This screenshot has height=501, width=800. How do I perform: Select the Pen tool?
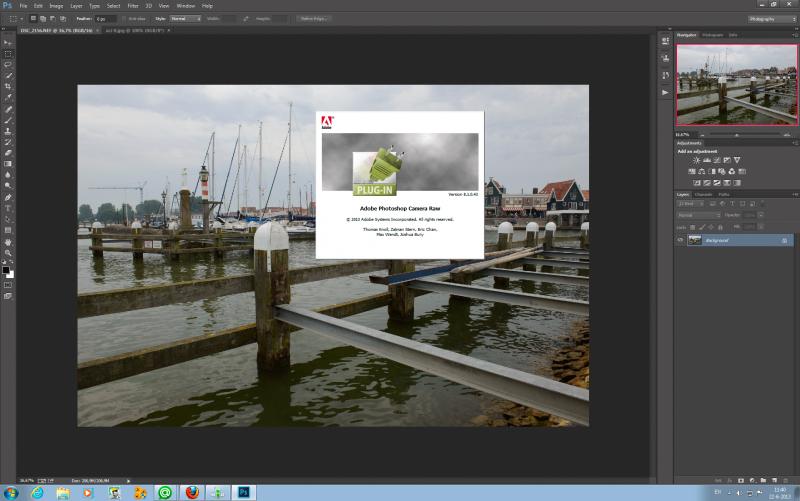(x=8, y=197)
